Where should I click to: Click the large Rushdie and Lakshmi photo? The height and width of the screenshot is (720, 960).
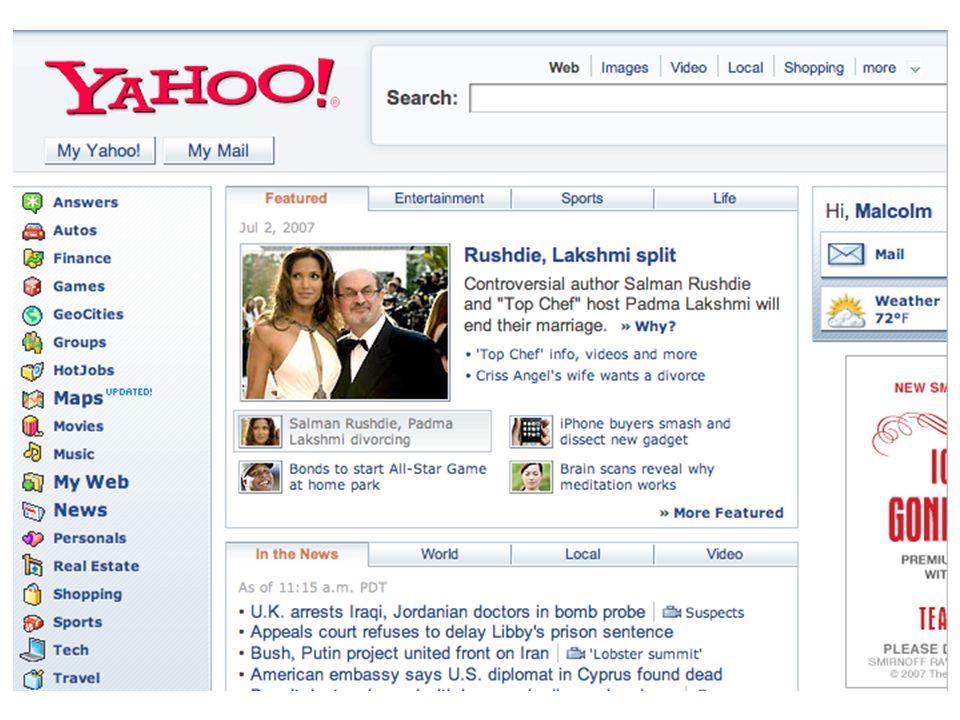click(x=345, y=323)
